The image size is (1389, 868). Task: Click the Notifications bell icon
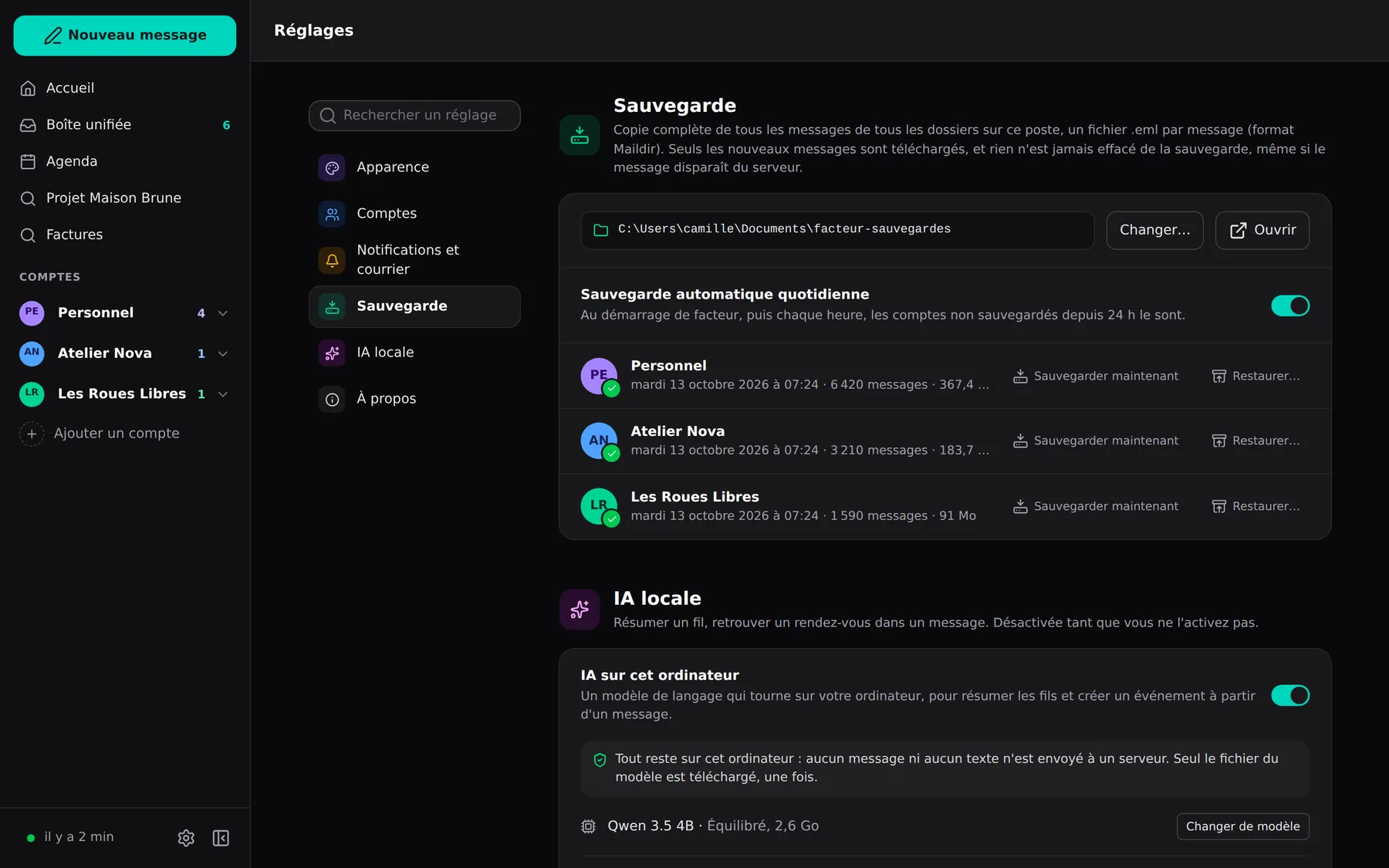(x=332, y=260)
